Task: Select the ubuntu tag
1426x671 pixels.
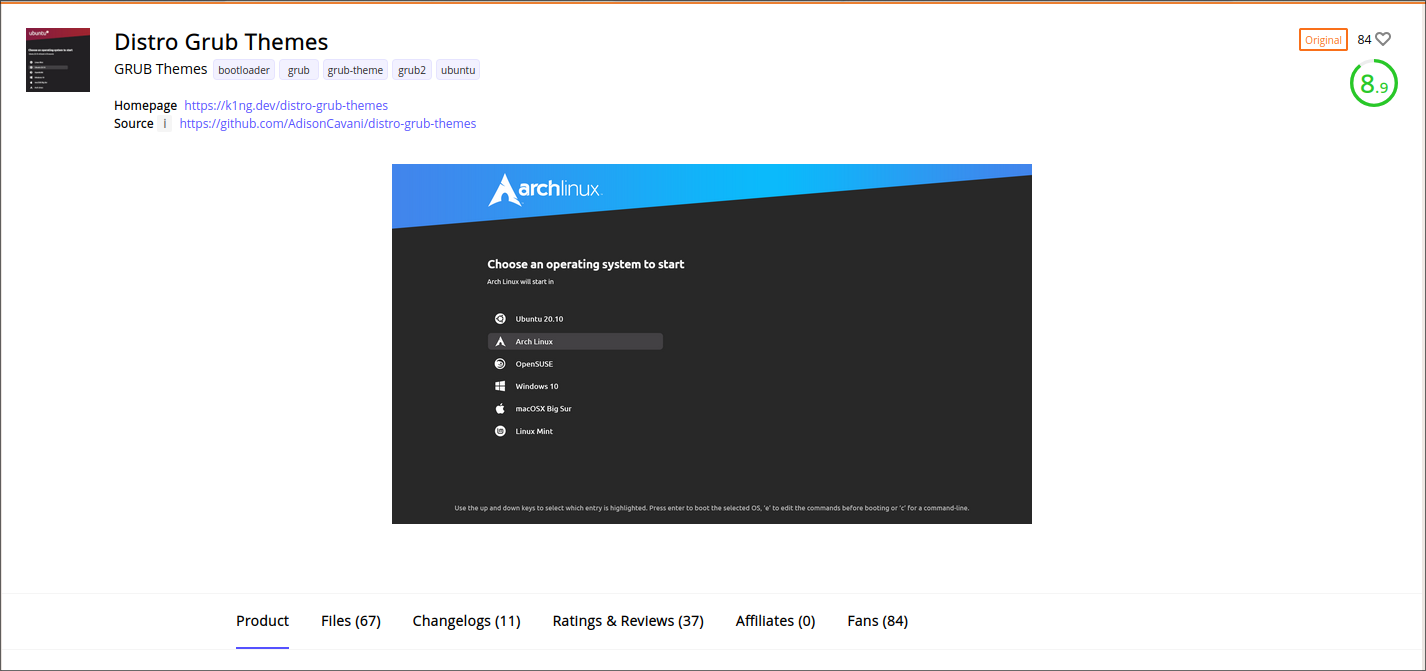Action: click(x=458, y=70)
